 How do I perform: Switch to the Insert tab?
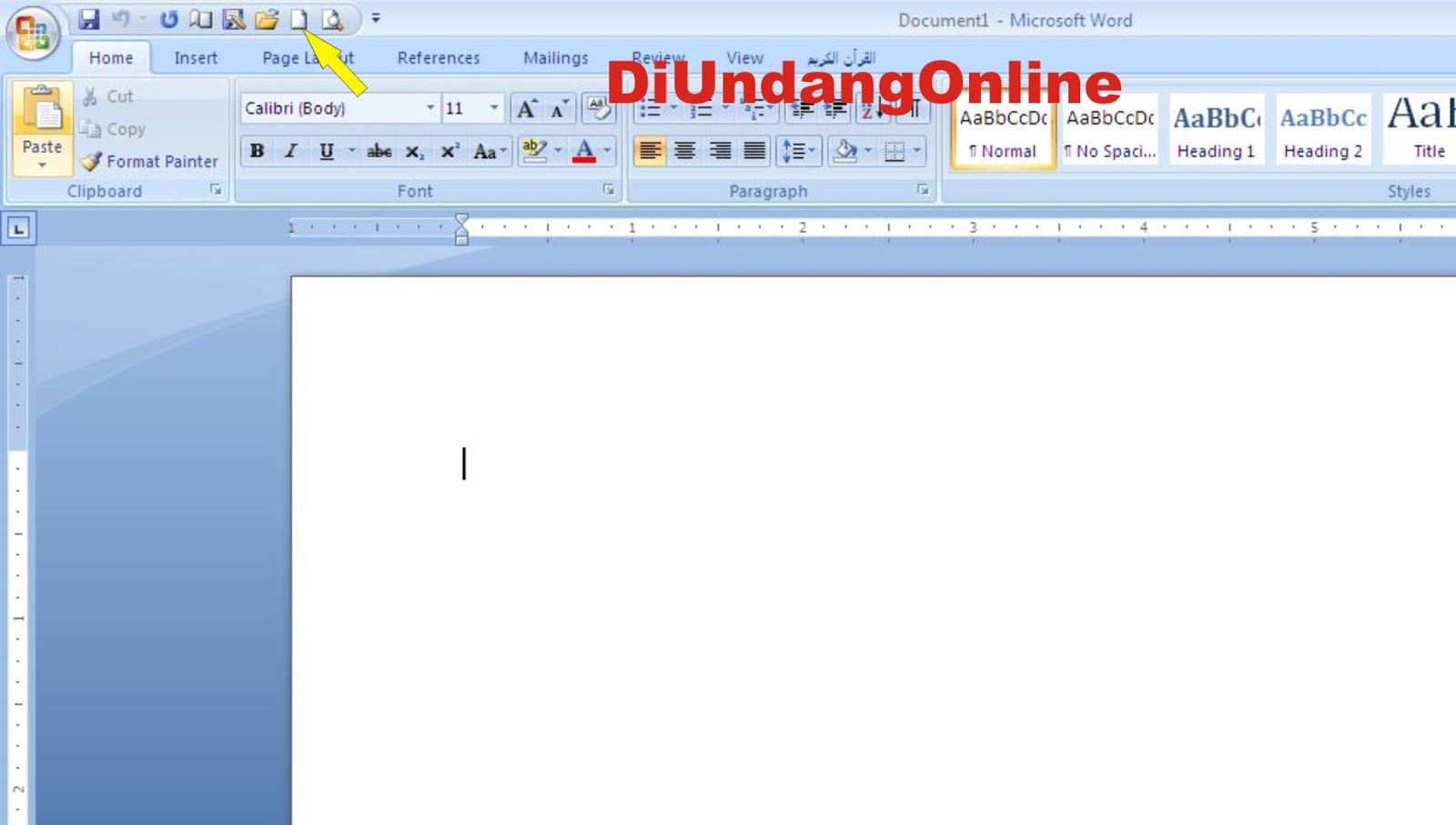(x=196, y=57)
